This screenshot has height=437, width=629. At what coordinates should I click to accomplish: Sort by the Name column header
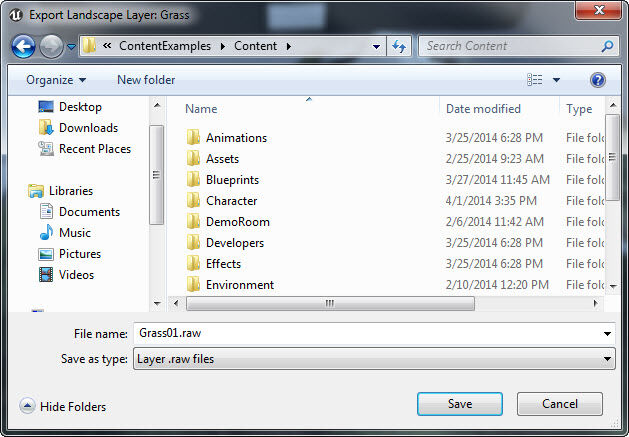pyautogui.click(x=201, y=109)
